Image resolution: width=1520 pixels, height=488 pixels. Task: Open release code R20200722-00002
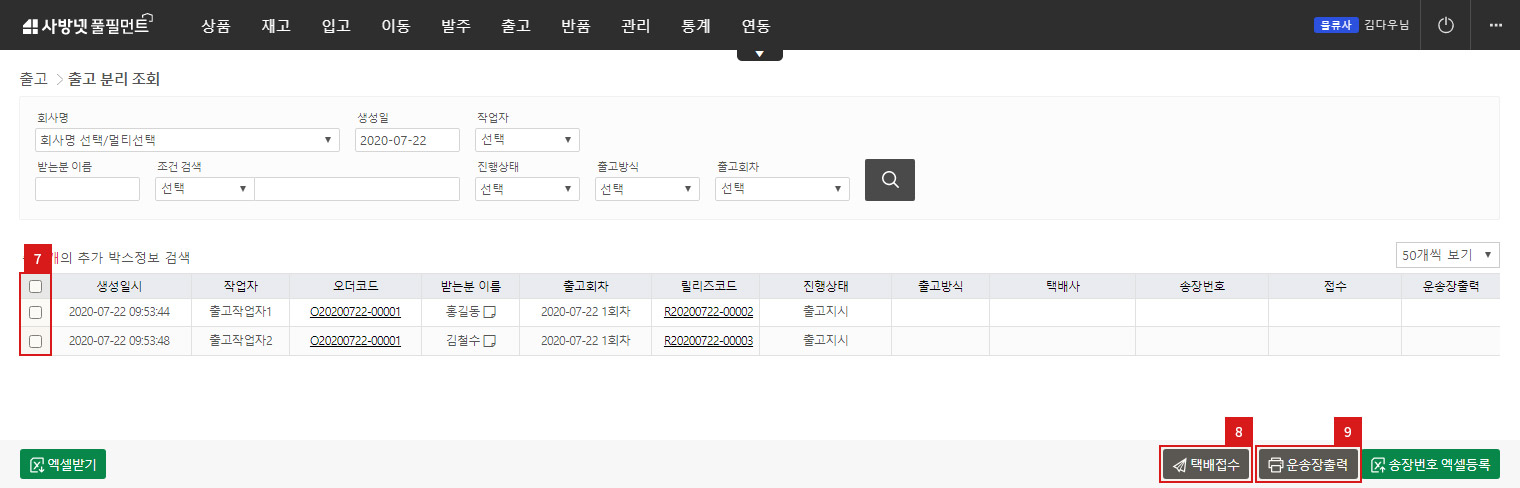(708, 312)
